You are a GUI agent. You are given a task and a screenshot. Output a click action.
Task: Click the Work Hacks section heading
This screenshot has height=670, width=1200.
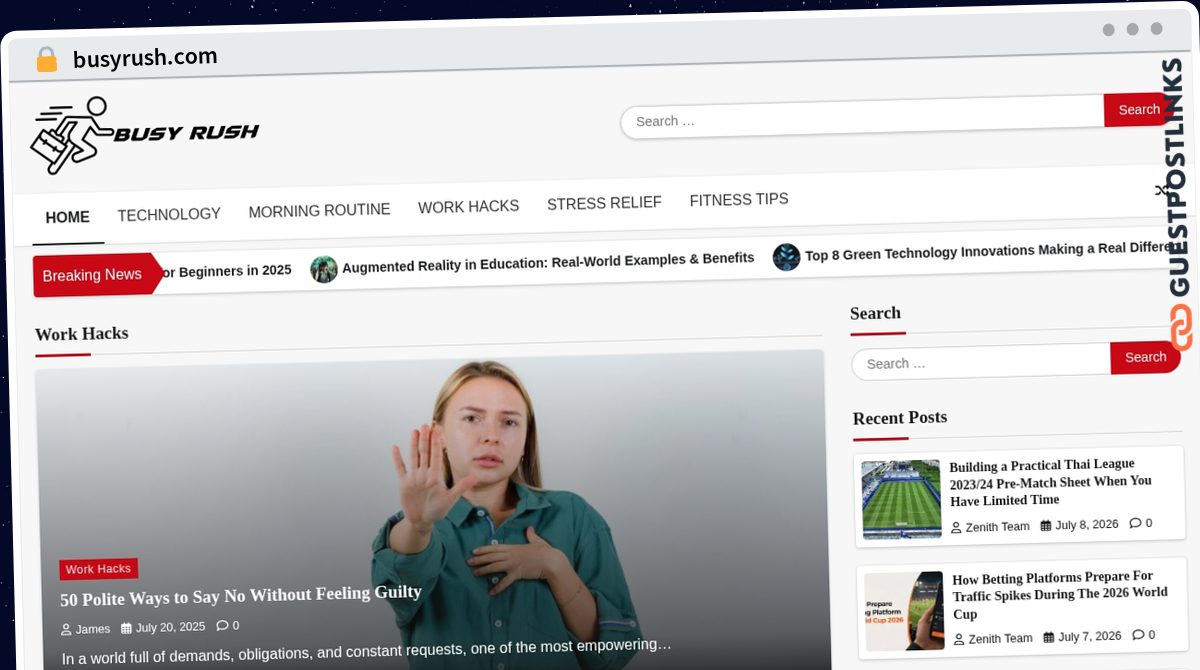coord(82,334)
